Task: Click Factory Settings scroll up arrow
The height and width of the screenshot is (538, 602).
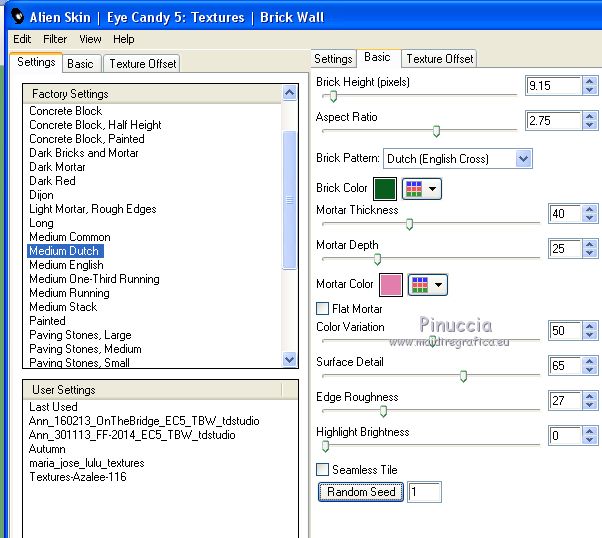Action: click(289, 93)
